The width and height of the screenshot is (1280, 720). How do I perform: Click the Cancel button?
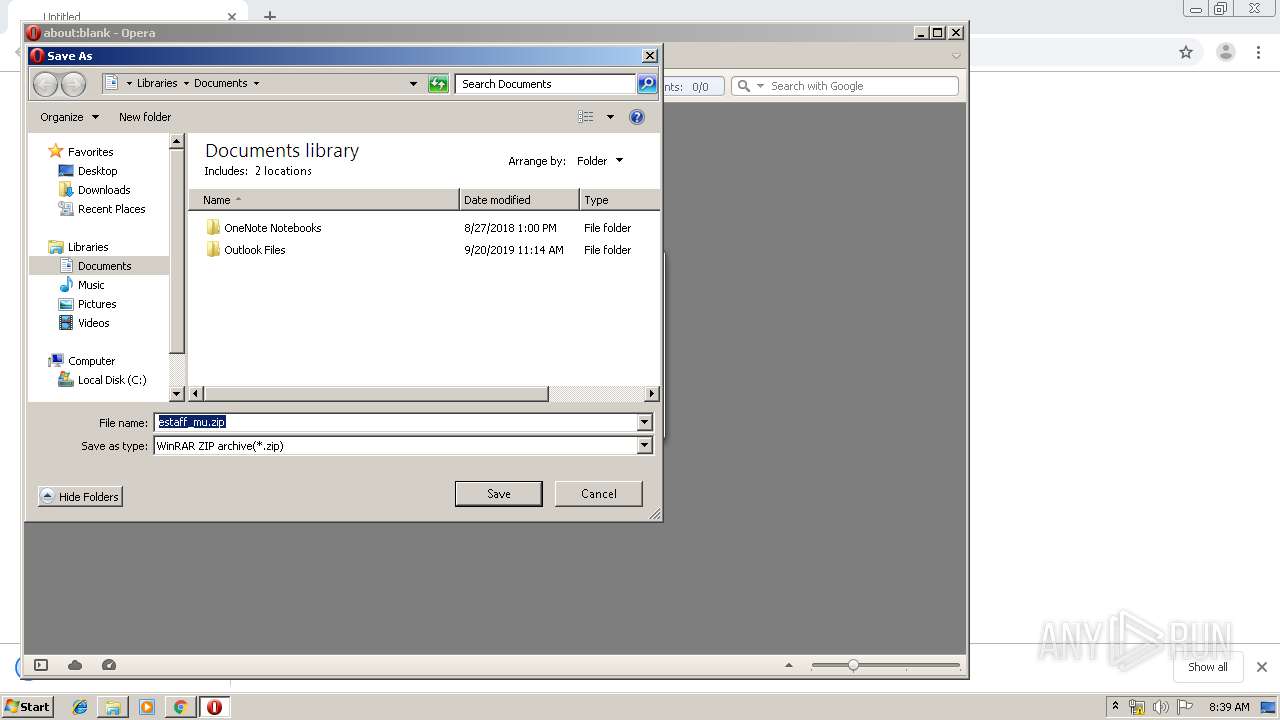click(599, 494)
